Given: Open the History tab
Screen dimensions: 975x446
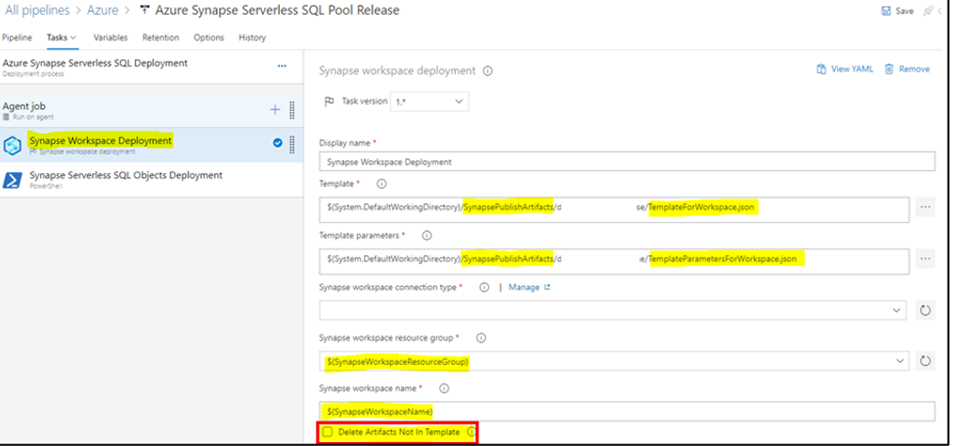Looking at the screenshot, I should click(252, 37).
